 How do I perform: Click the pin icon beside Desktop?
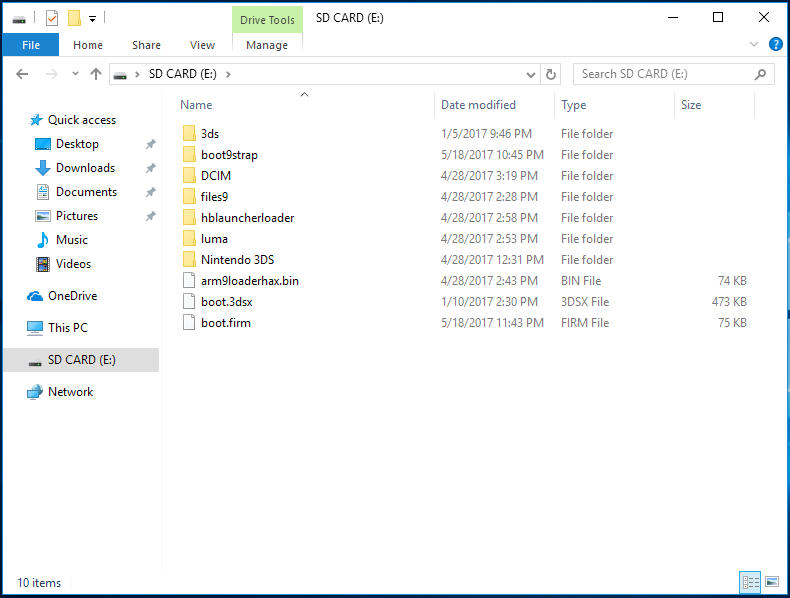150,144
